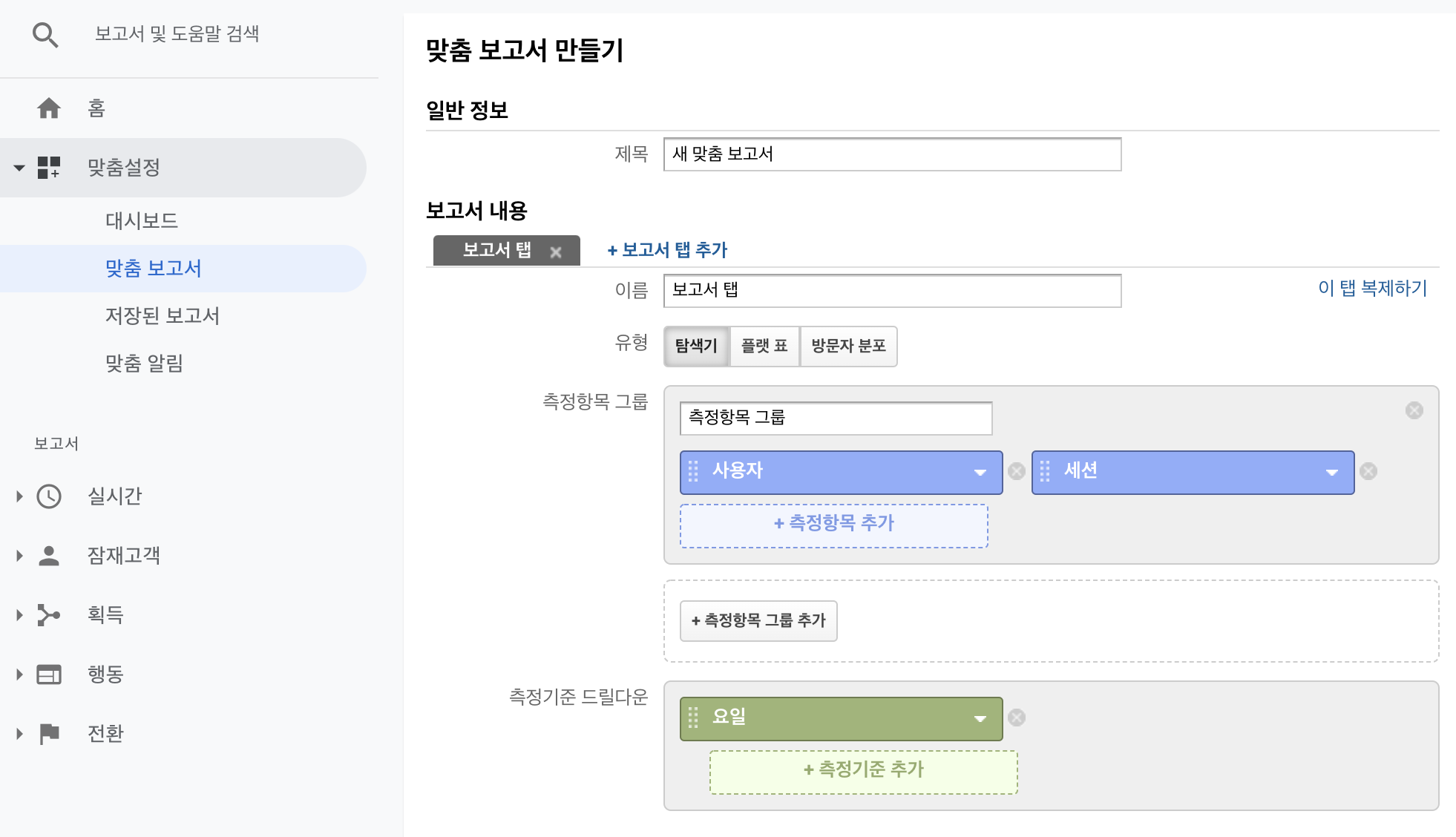Click the 보고서 탭 추가 link
The image size is (1456, 837).
coord(667,250)
